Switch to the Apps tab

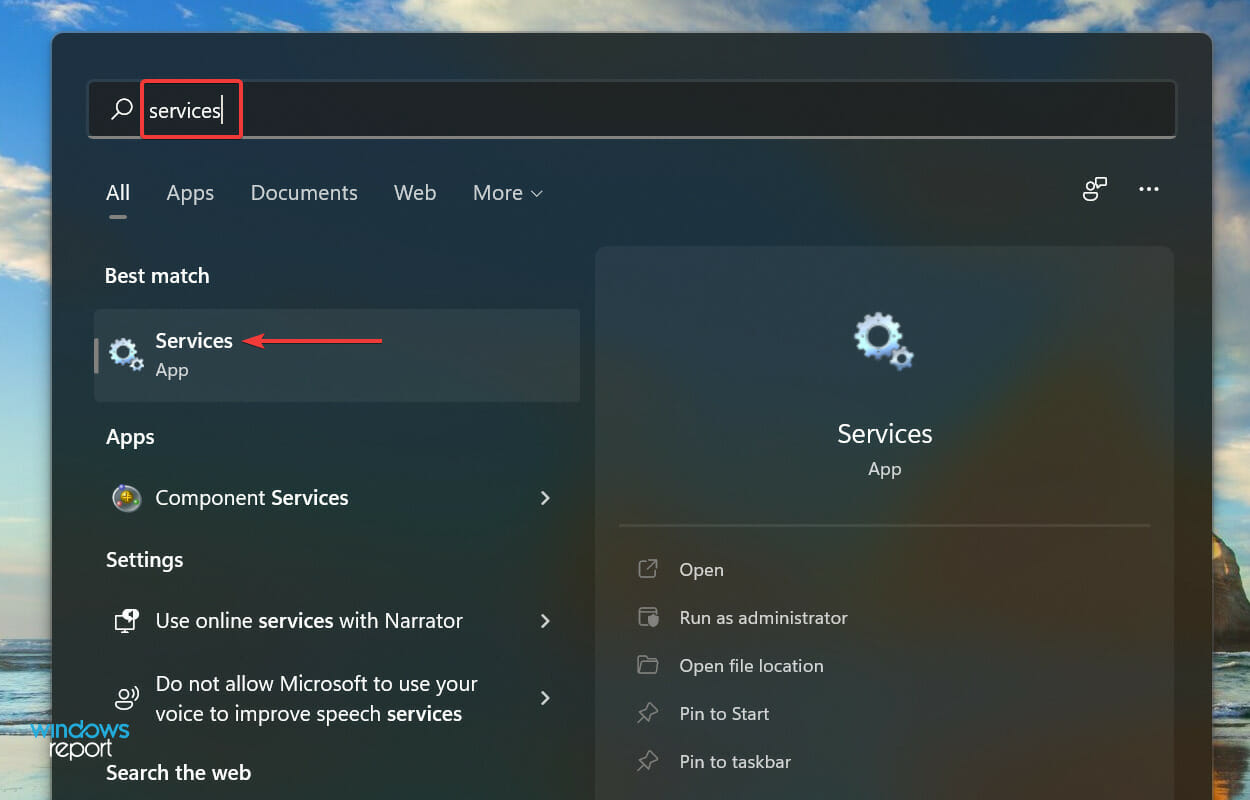point(190,193)
